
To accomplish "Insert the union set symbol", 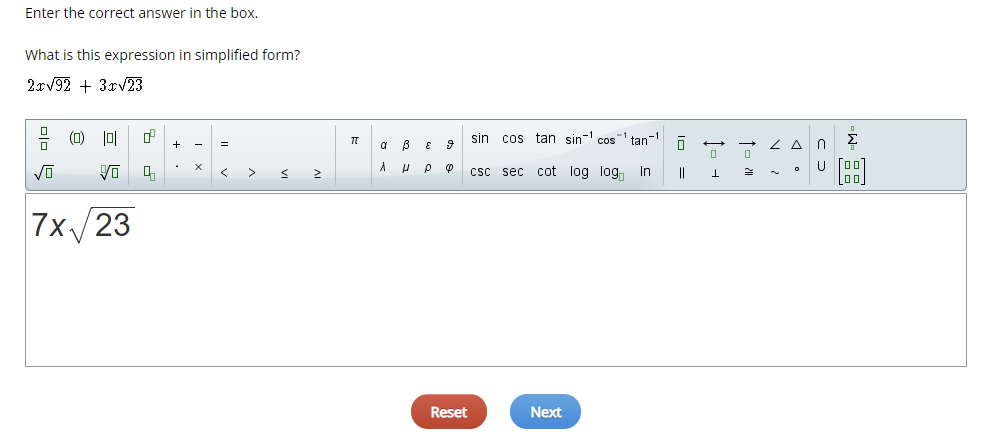I will click(x=822, y=166).
